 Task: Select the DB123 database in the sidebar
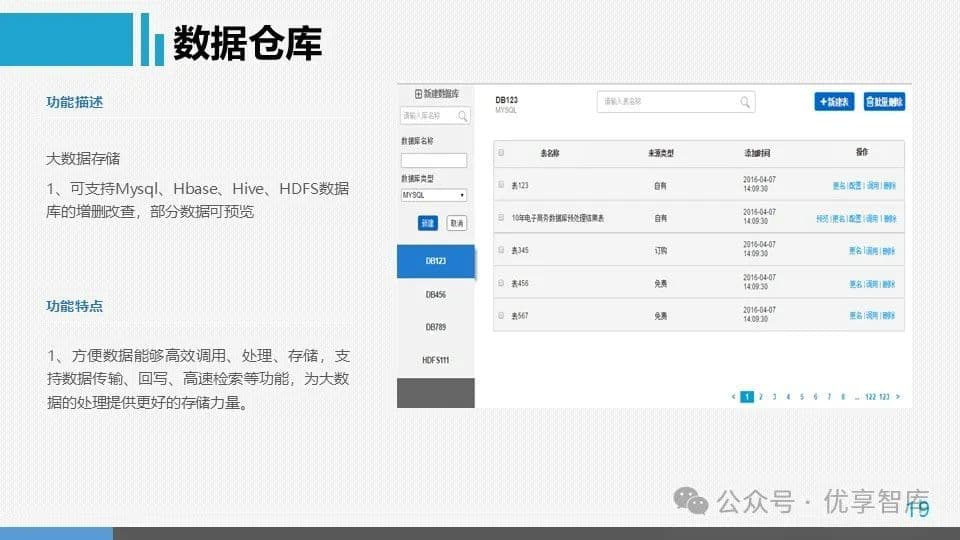tap(435, 261)
